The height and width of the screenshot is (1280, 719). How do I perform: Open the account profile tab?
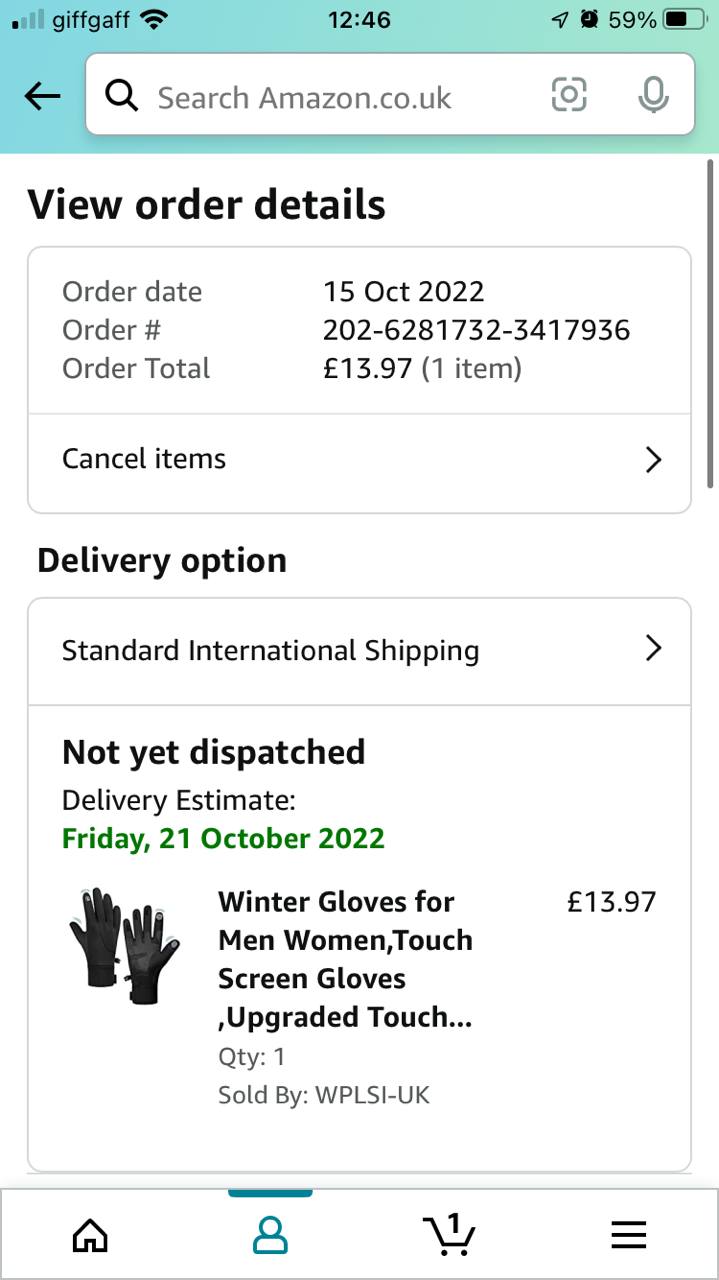tap(270, 1236)
